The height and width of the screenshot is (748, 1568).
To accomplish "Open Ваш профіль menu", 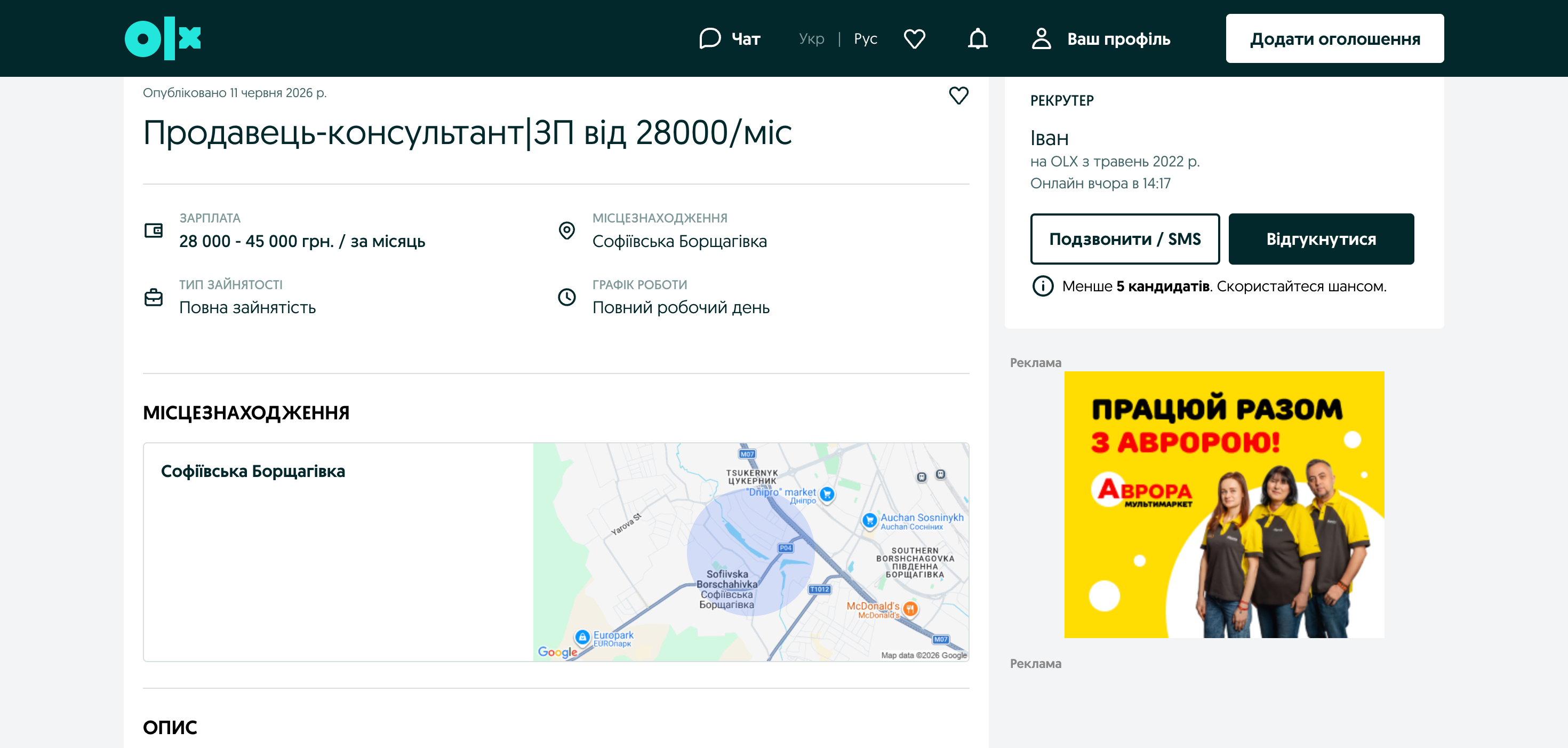I will (1119, 39).
